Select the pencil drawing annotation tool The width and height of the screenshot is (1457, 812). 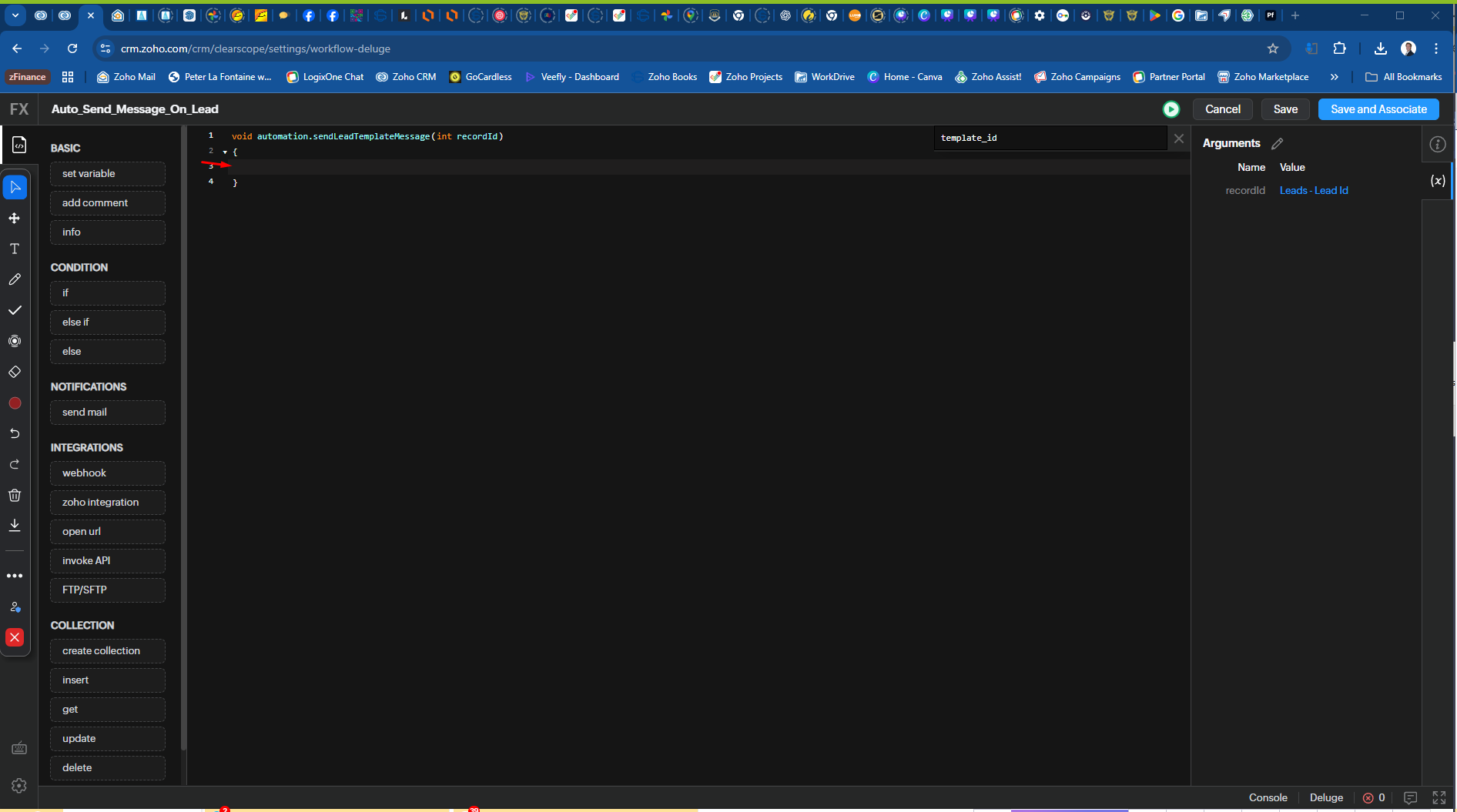[15, 279]
